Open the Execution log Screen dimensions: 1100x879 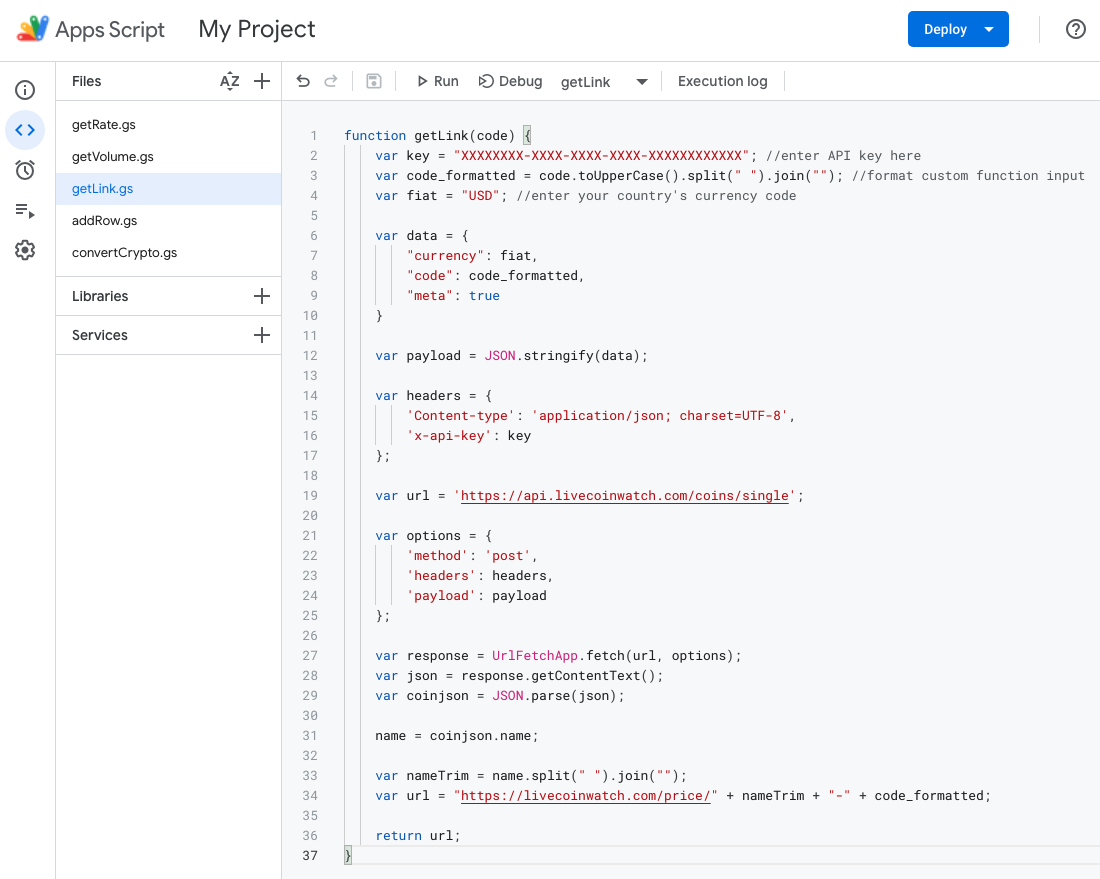pos(722,82)
